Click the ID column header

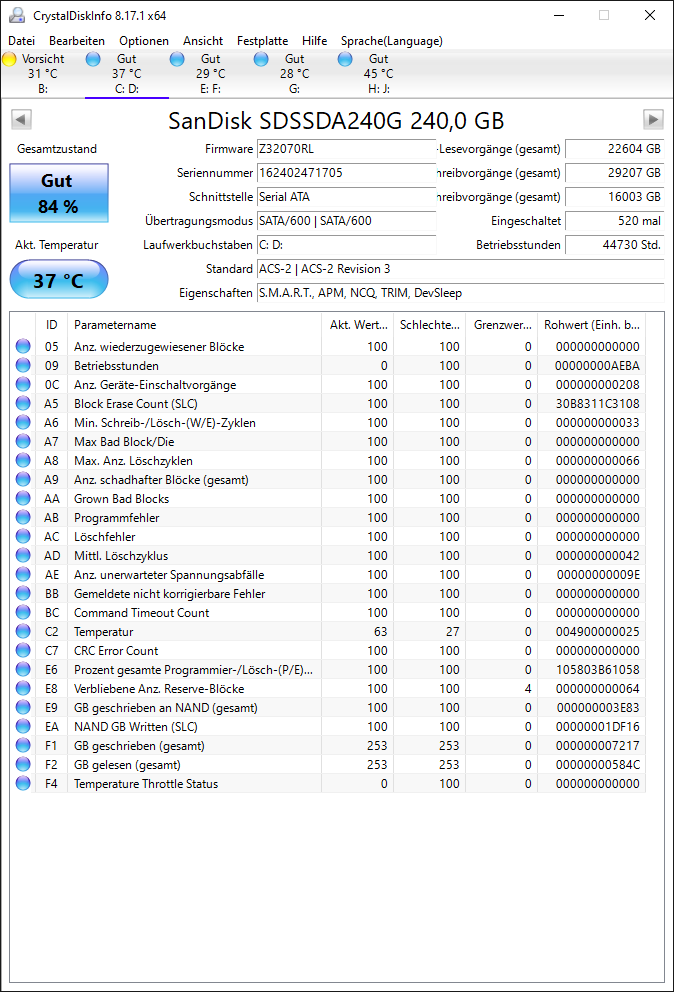[x=51, y=325]
